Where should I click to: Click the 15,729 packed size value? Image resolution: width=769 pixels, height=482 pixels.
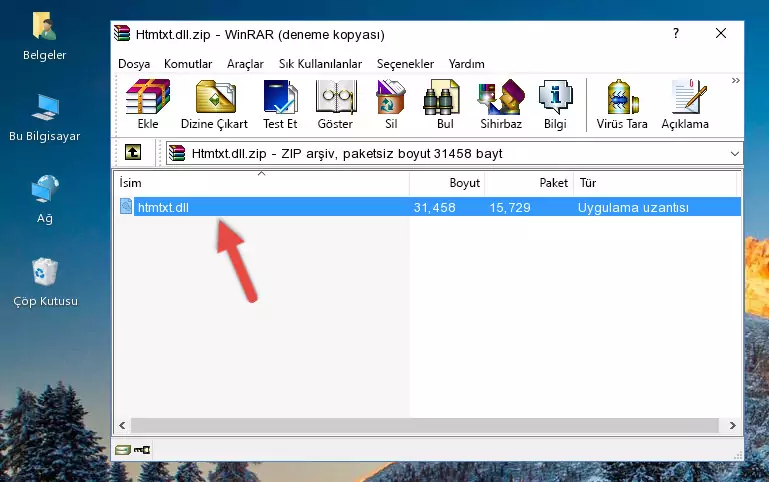click(x=510, y=207)
